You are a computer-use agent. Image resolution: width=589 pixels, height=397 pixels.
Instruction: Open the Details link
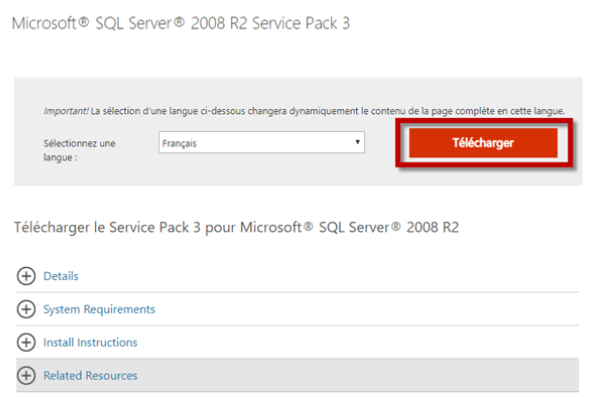[x=61, y=276]
